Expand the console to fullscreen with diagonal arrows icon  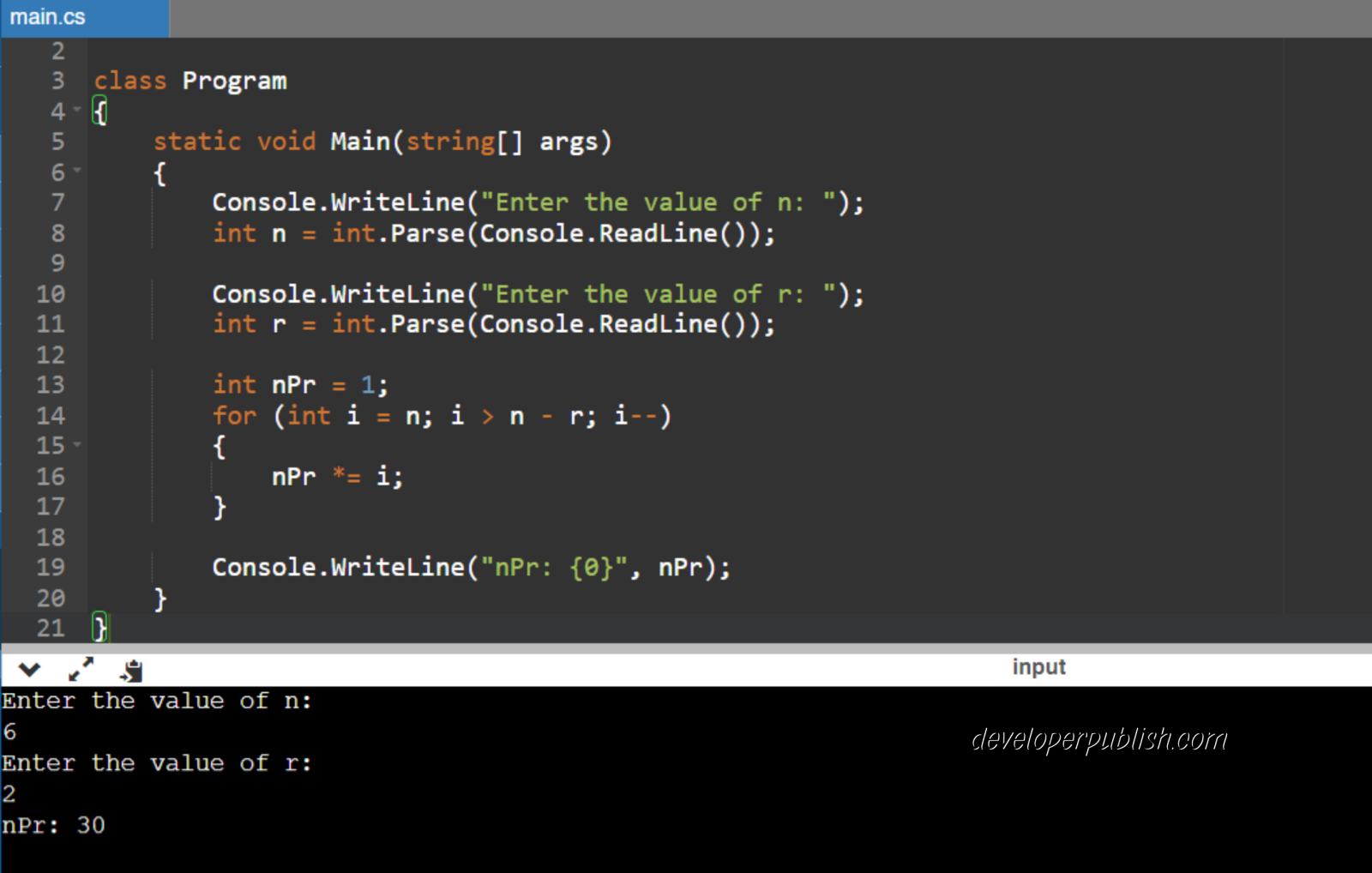click(81, 670)
